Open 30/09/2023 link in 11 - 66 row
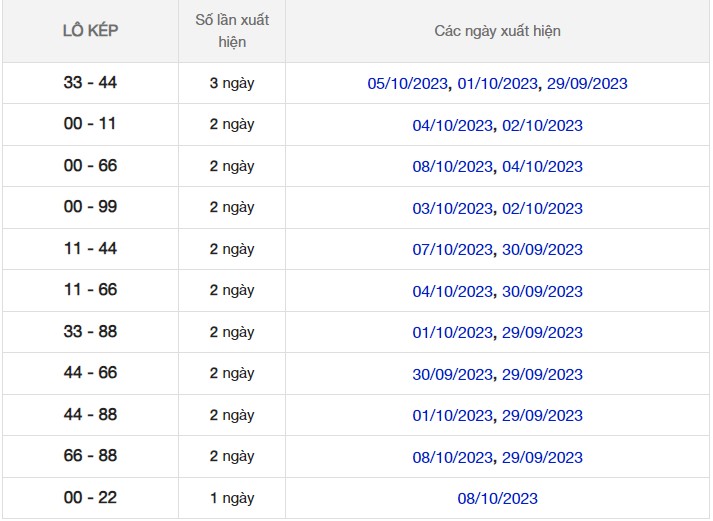 (x=542, y=292)
